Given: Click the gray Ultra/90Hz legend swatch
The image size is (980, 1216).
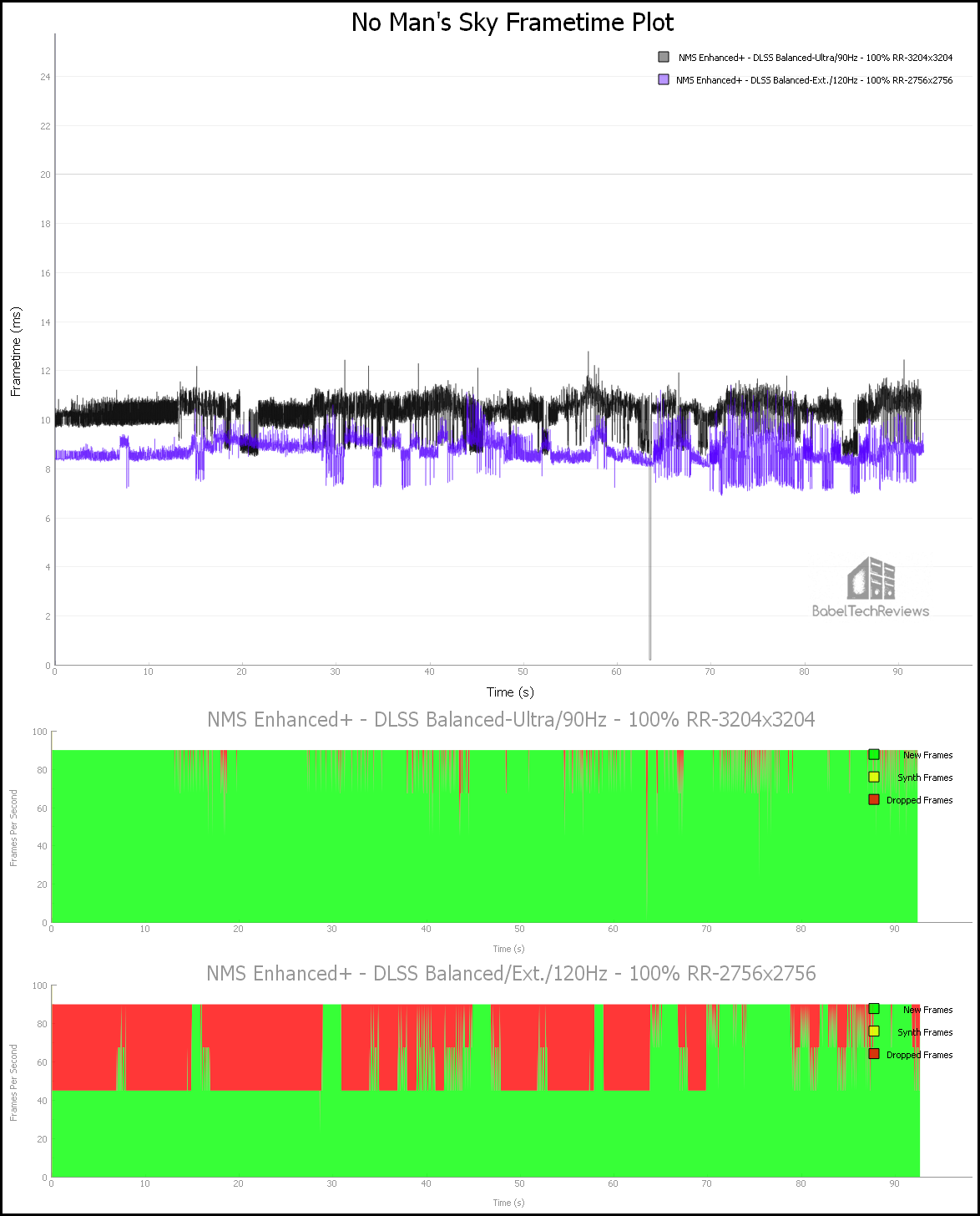Looking at the screenshot, I should 664,57.
